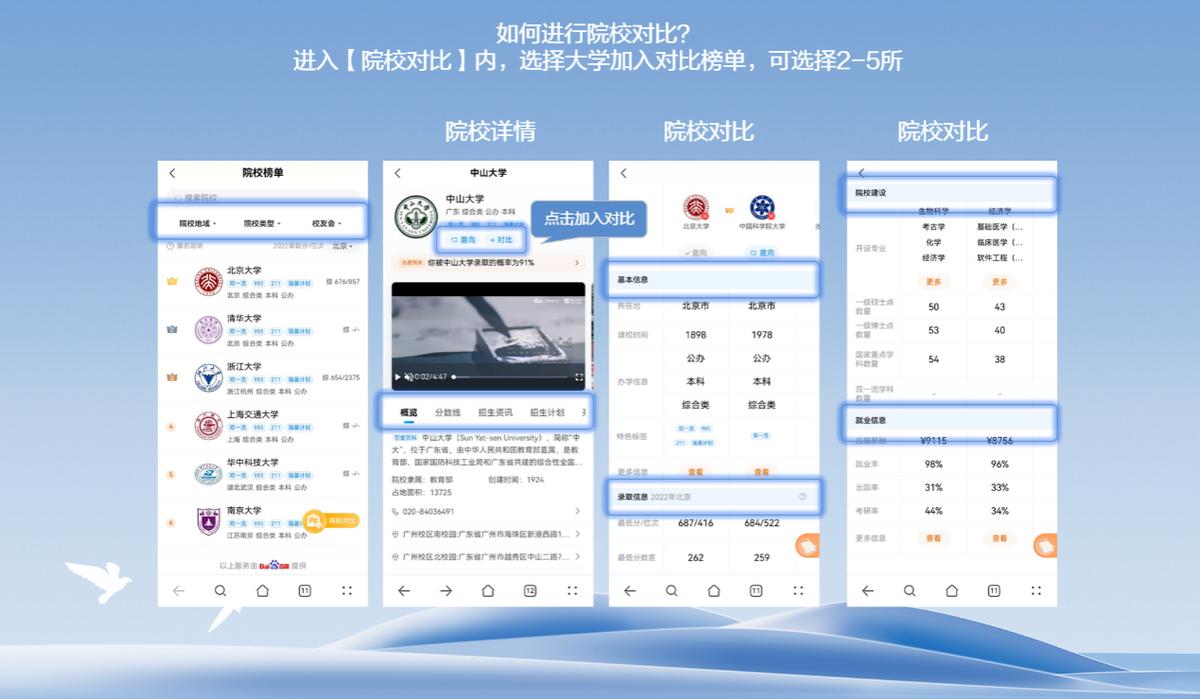1200x699 pixels.
Task: Expand the 院校地域 filter dropdown
Action: point(196,223)
